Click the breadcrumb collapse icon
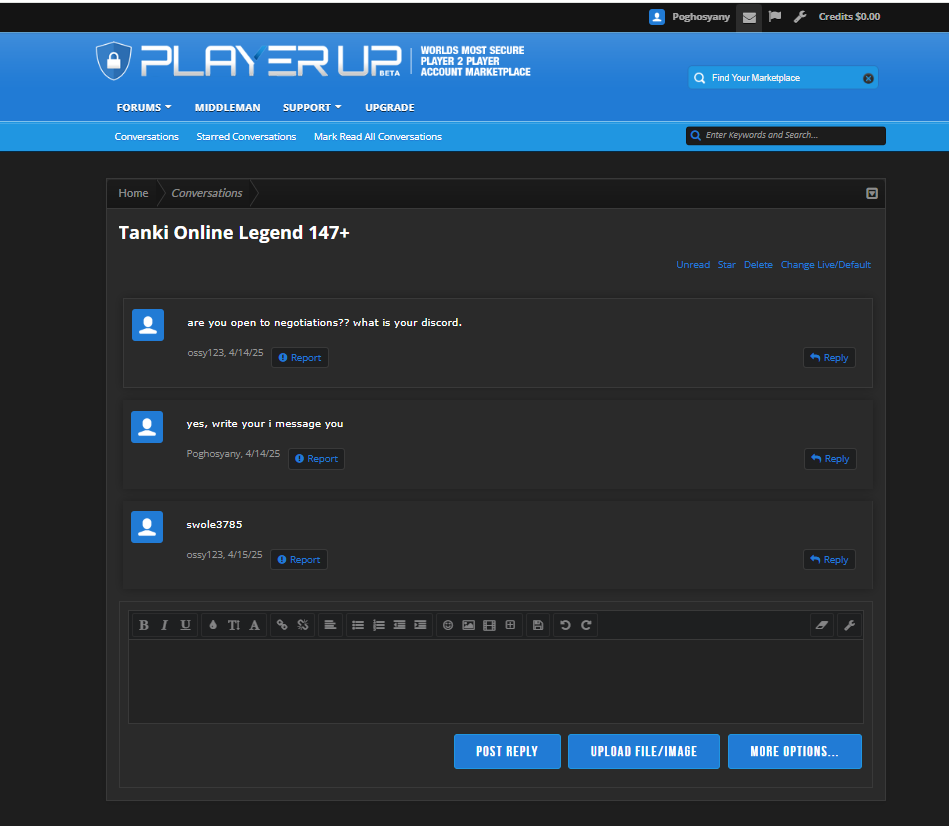This screenshot has height=826, width=949. pos(872,193)
